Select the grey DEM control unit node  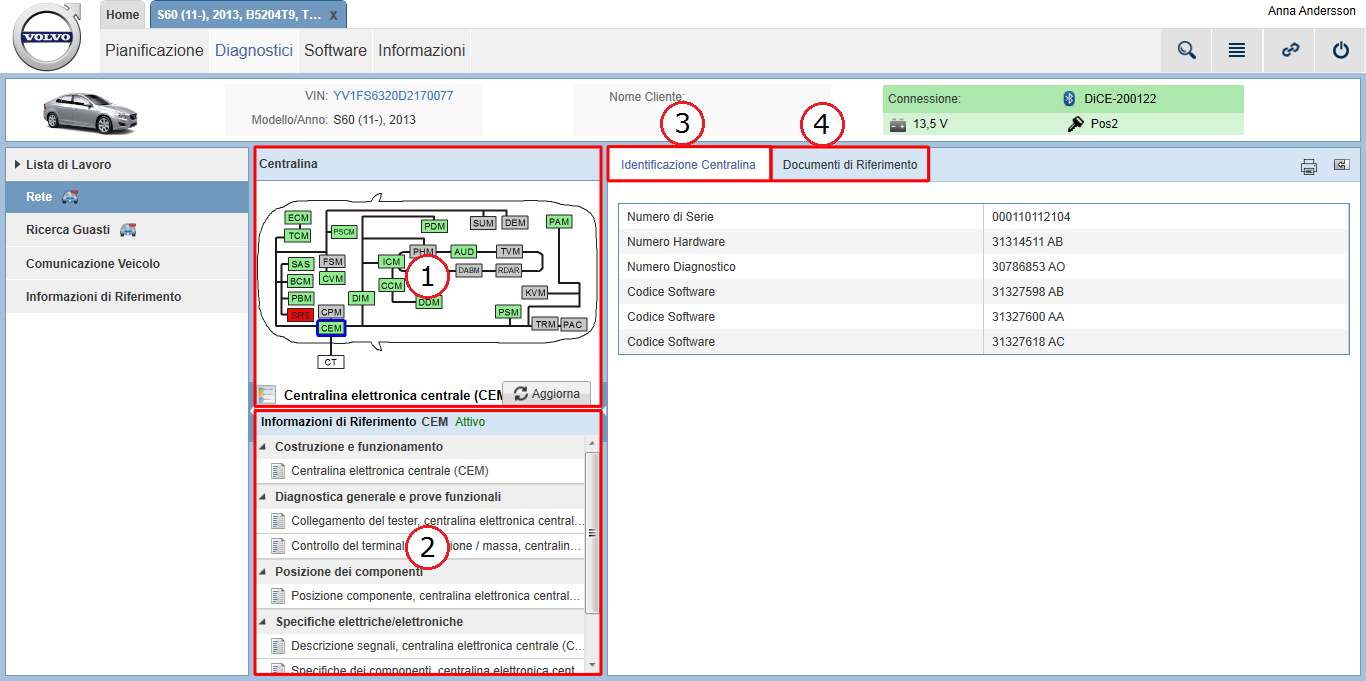(516, 223)
